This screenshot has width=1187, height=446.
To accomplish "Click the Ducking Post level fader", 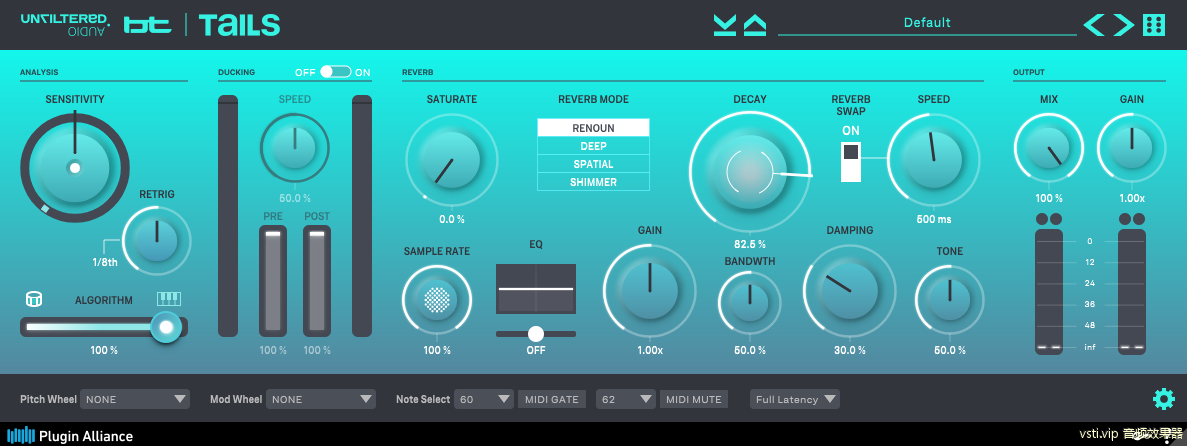I will [316, 280].
